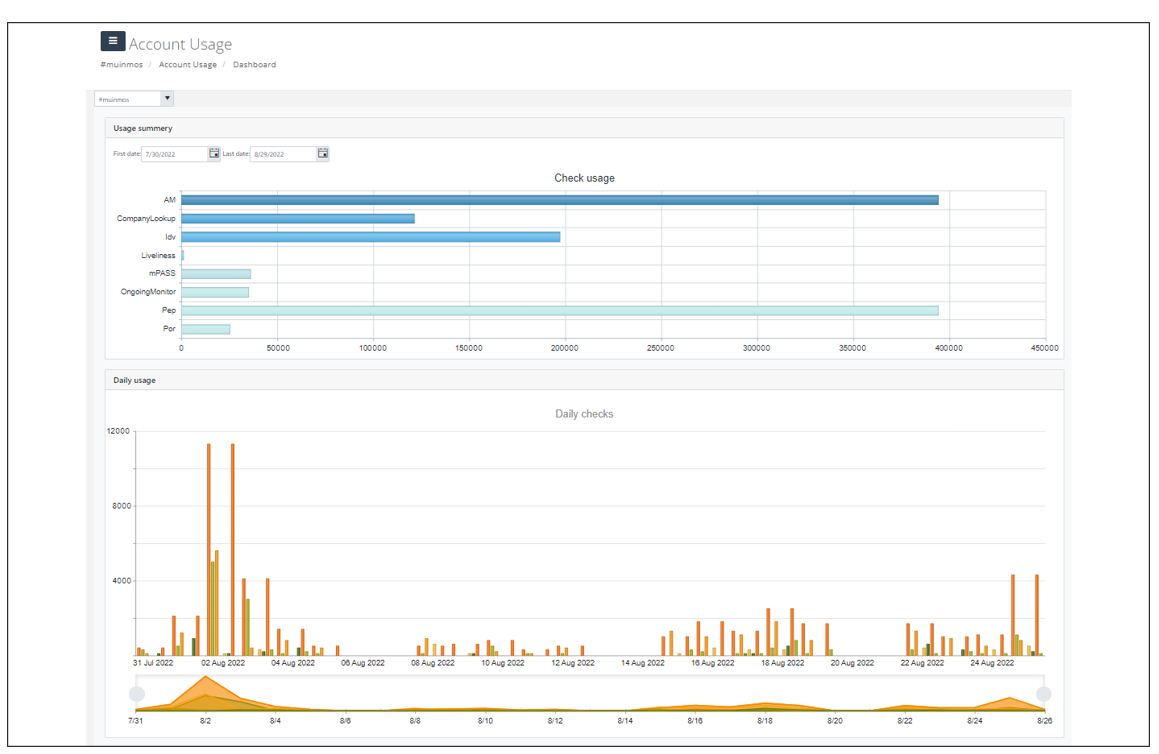Click the AM bar in Check usage chart
The height and width of the screenshot is (754, 1159).
tap(559, 200)
